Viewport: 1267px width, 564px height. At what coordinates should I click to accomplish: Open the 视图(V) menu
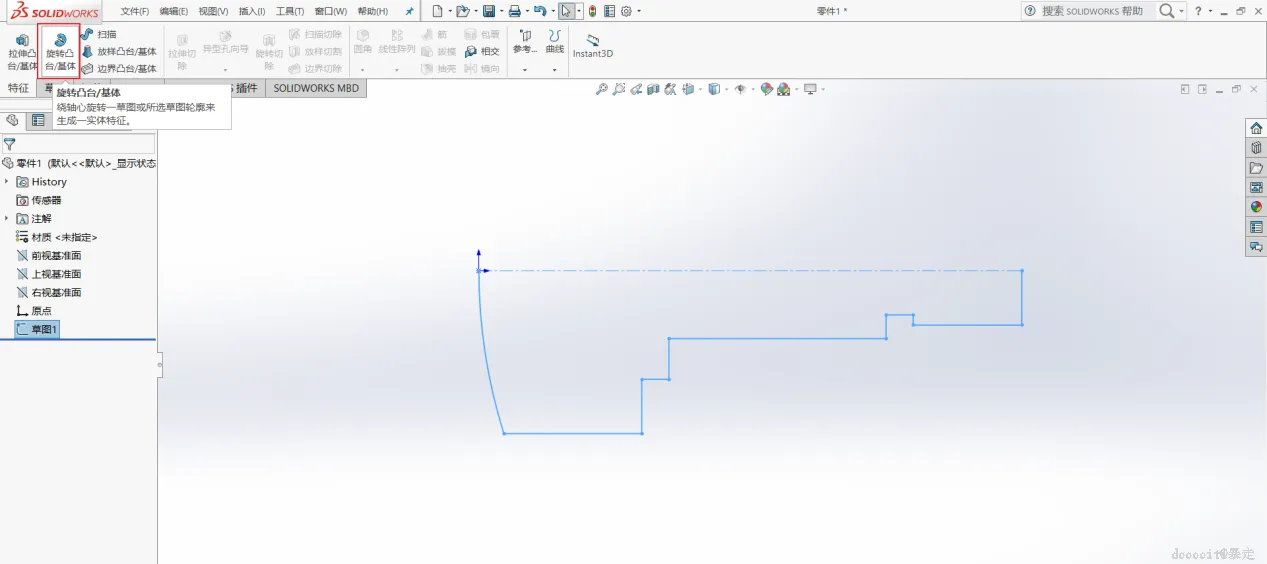213,11
